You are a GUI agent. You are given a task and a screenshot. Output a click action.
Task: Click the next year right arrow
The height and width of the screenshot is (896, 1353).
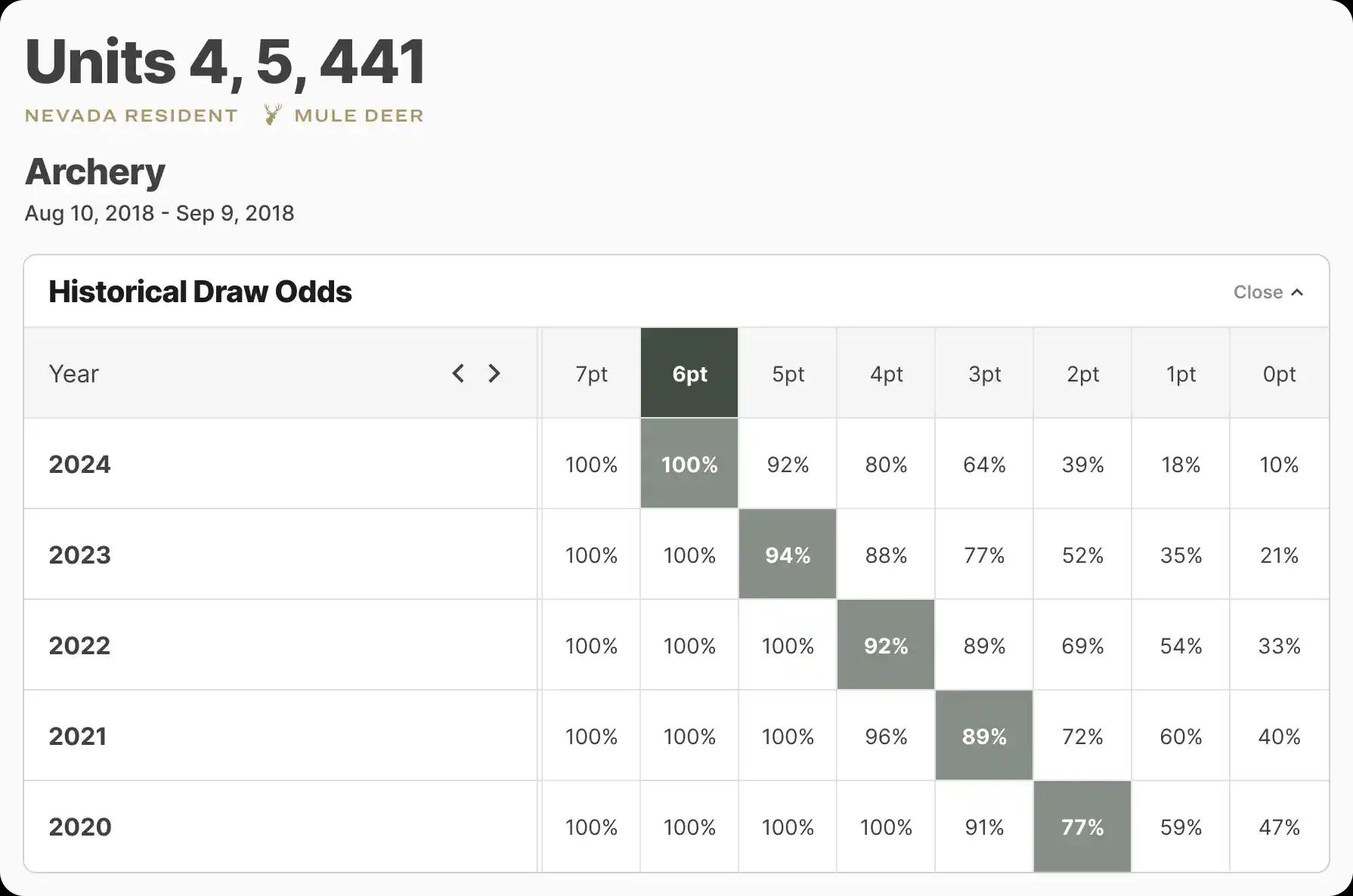(494, 373)
